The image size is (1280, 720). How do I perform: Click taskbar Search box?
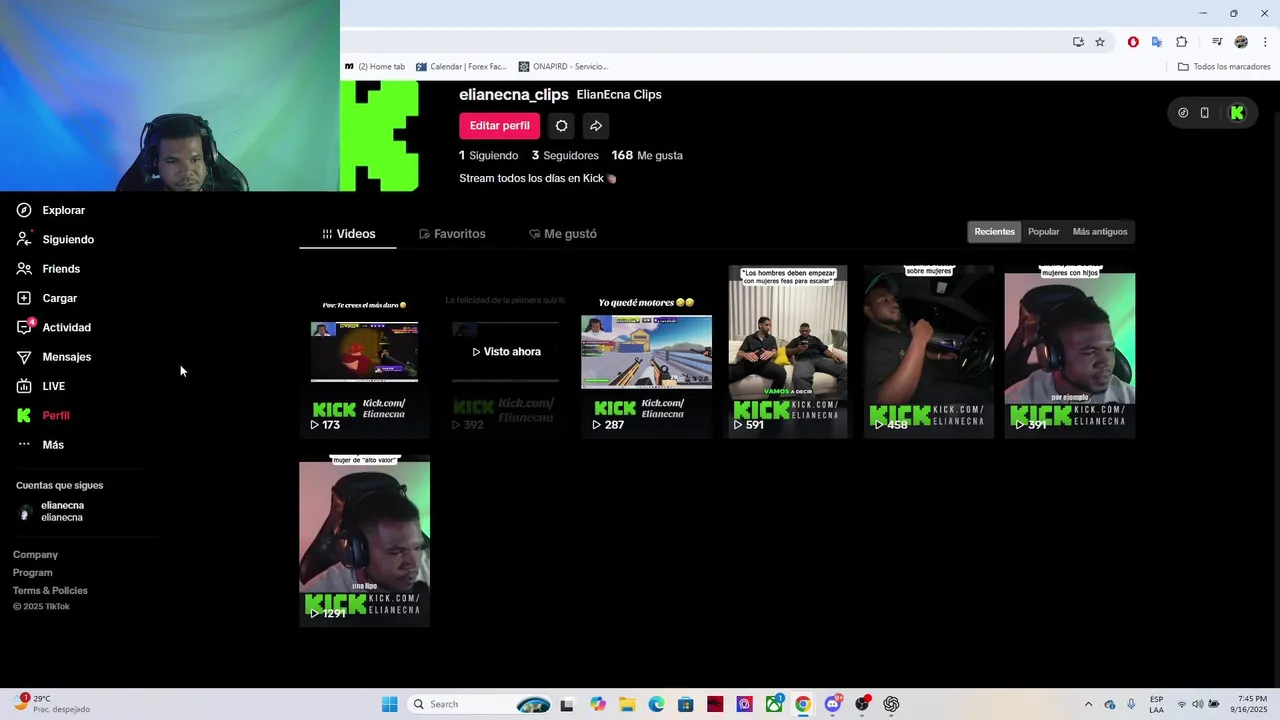coord(481,704)
